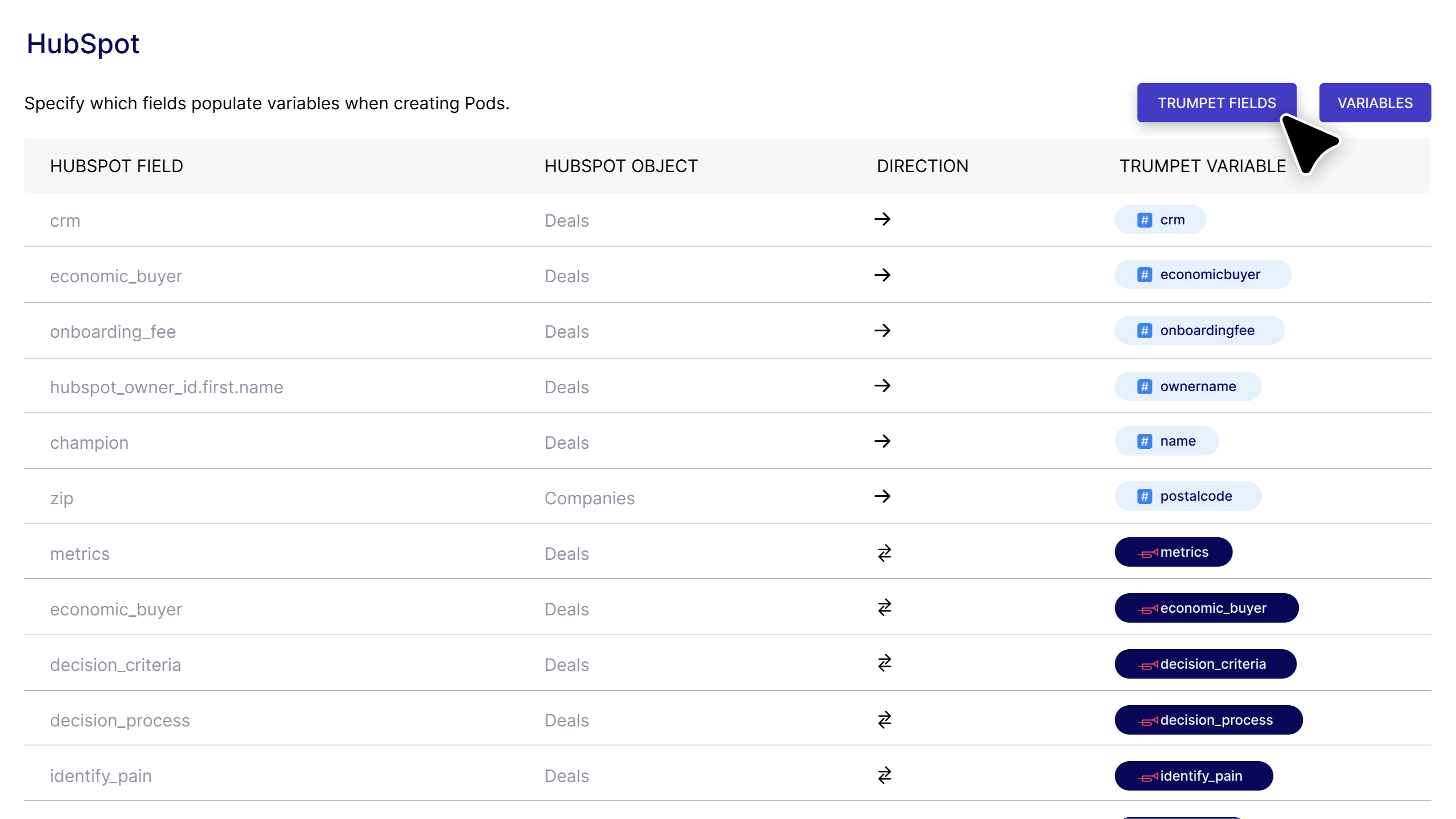Image resolution: width=1456 pixels, height=819 pixels.
Task: Click the name variable chip
Action: coord(1166,441)
